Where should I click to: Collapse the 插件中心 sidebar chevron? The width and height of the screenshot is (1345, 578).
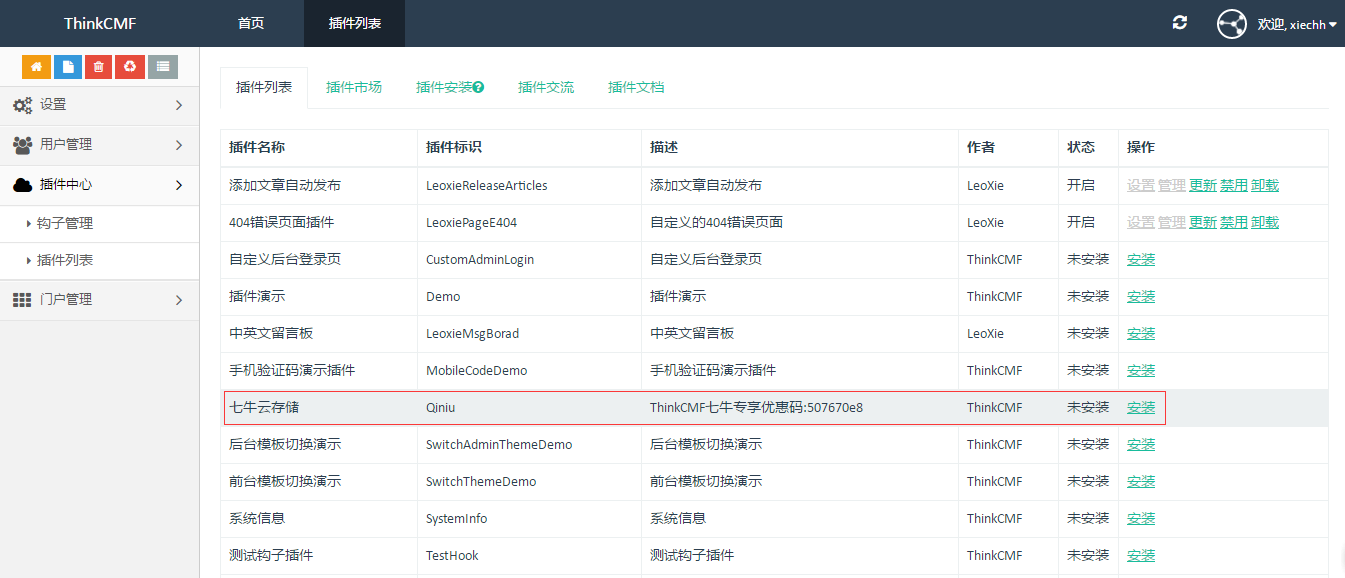pyautogui.click(x=179, y=185)
